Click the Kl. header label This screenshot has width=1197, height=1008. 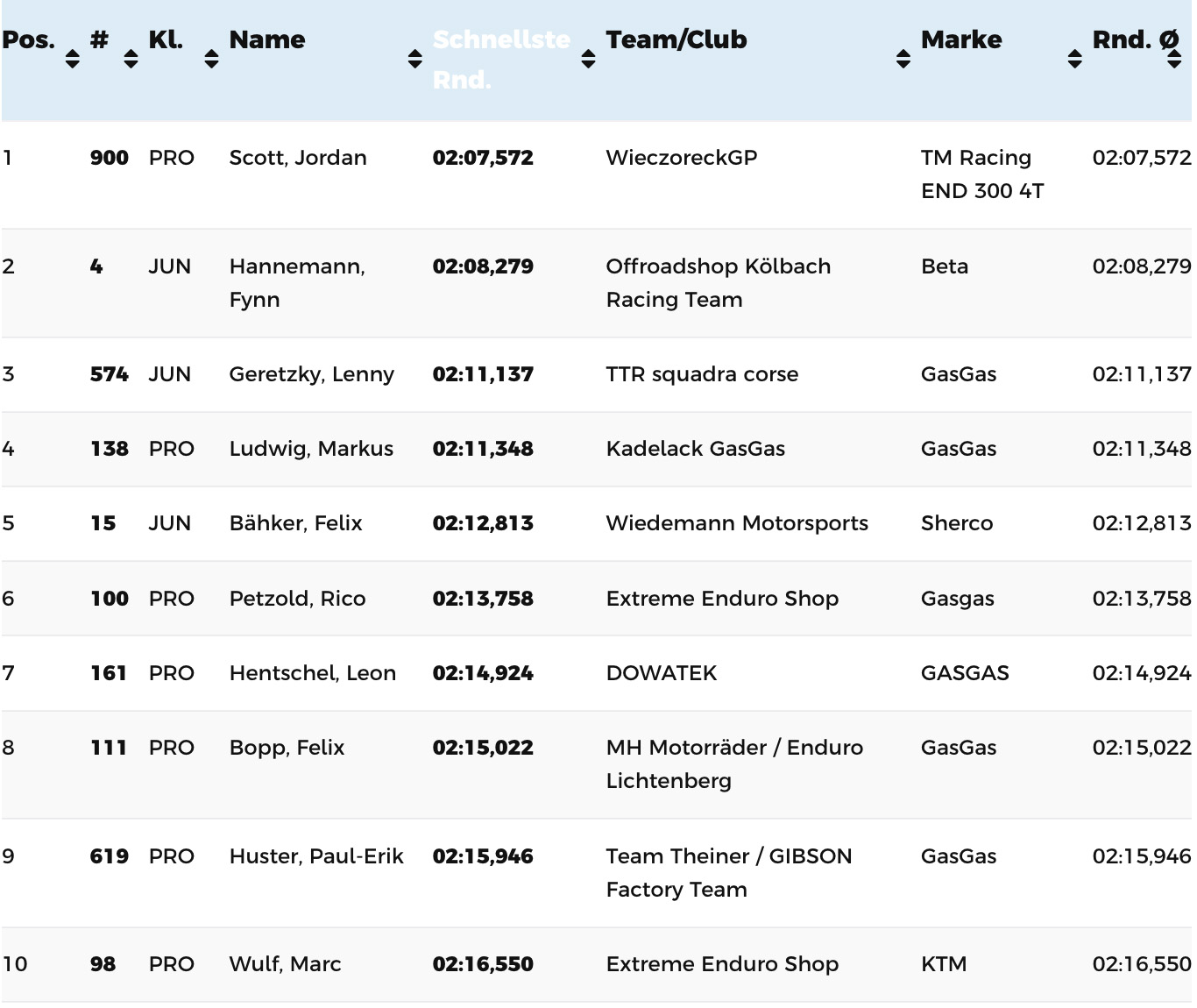tap(166, 39)
